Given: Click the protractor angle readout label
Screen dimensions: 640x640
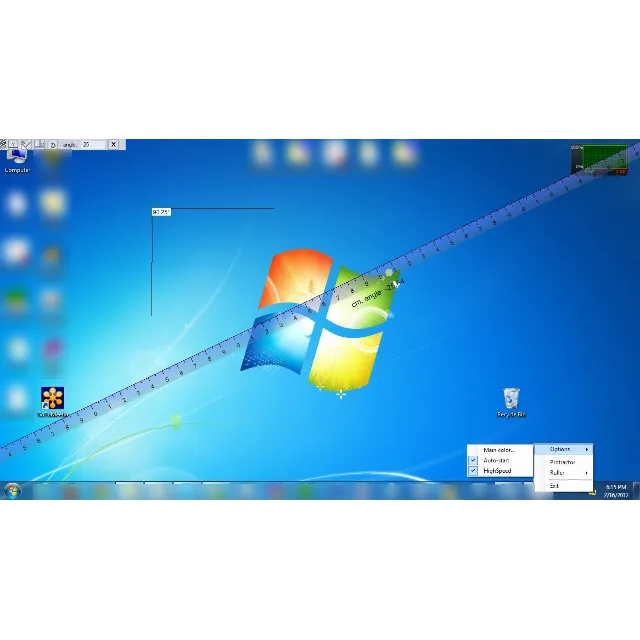Looking at the screenshot, I should [161, 212].
